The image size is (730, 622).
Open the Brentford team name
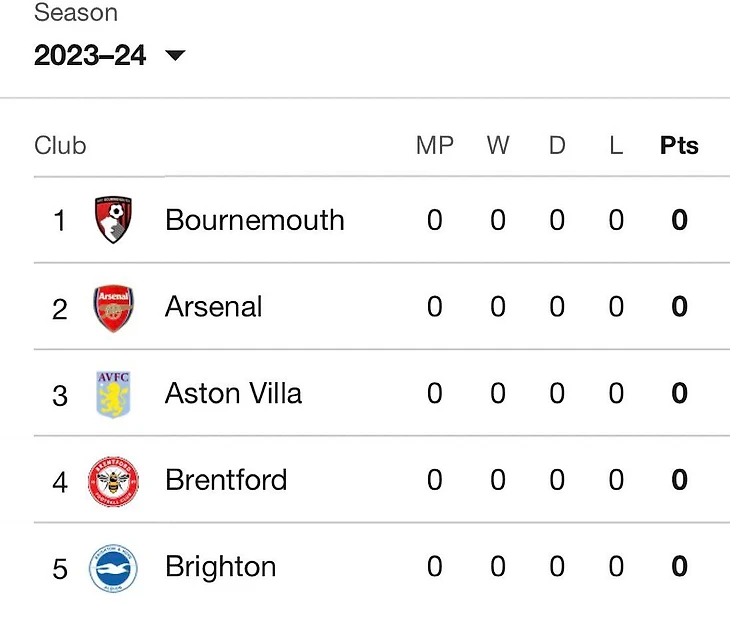pos(226,481)
